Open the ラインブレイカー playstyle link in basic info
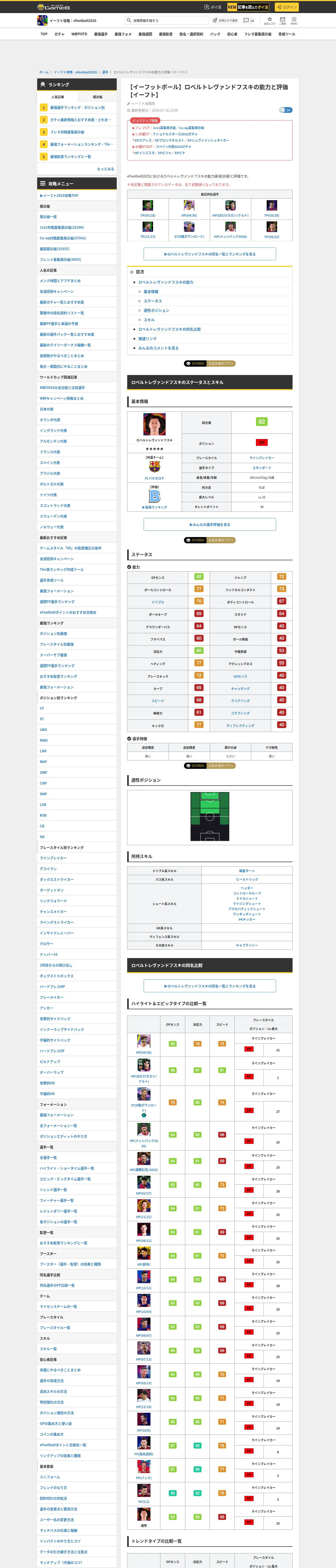This screenshot has height=1568, width=336. 262,458
